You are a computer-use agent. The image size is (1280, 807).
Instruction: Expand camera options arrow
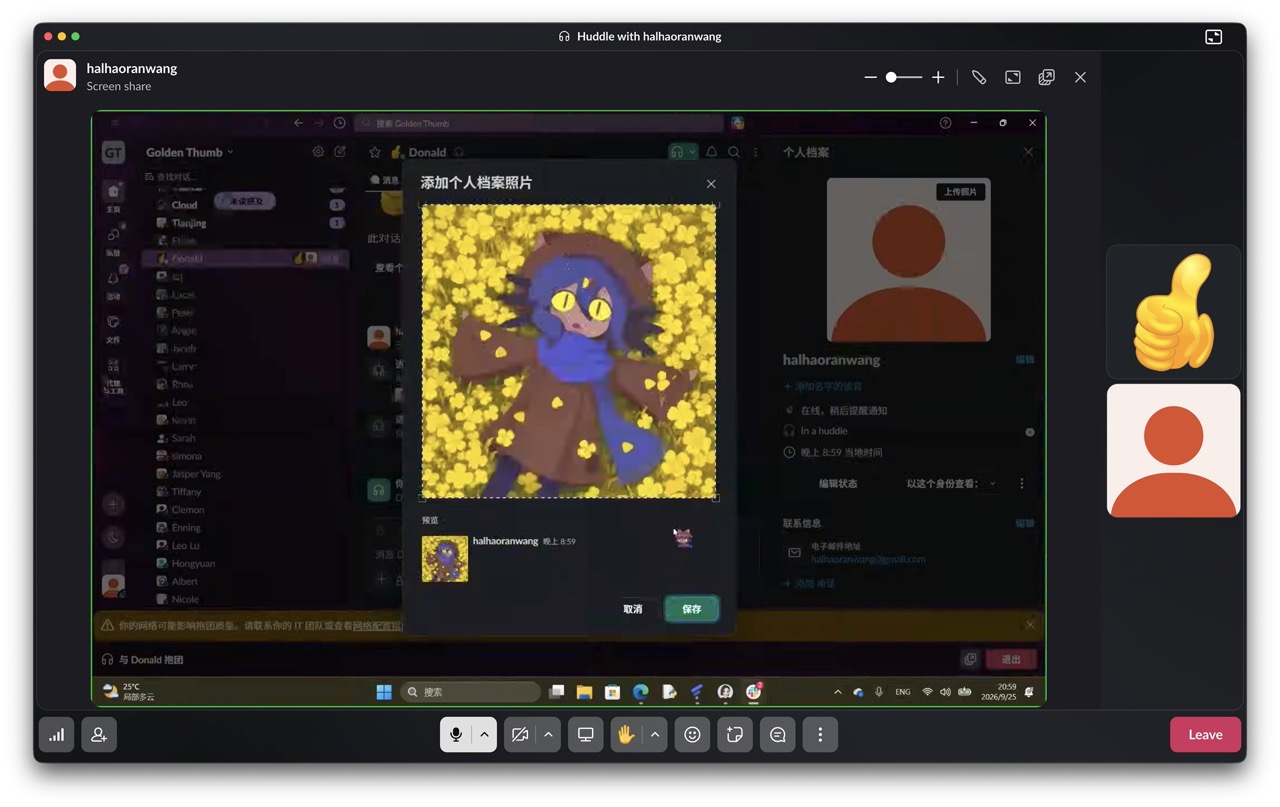[x=548, y=735]
